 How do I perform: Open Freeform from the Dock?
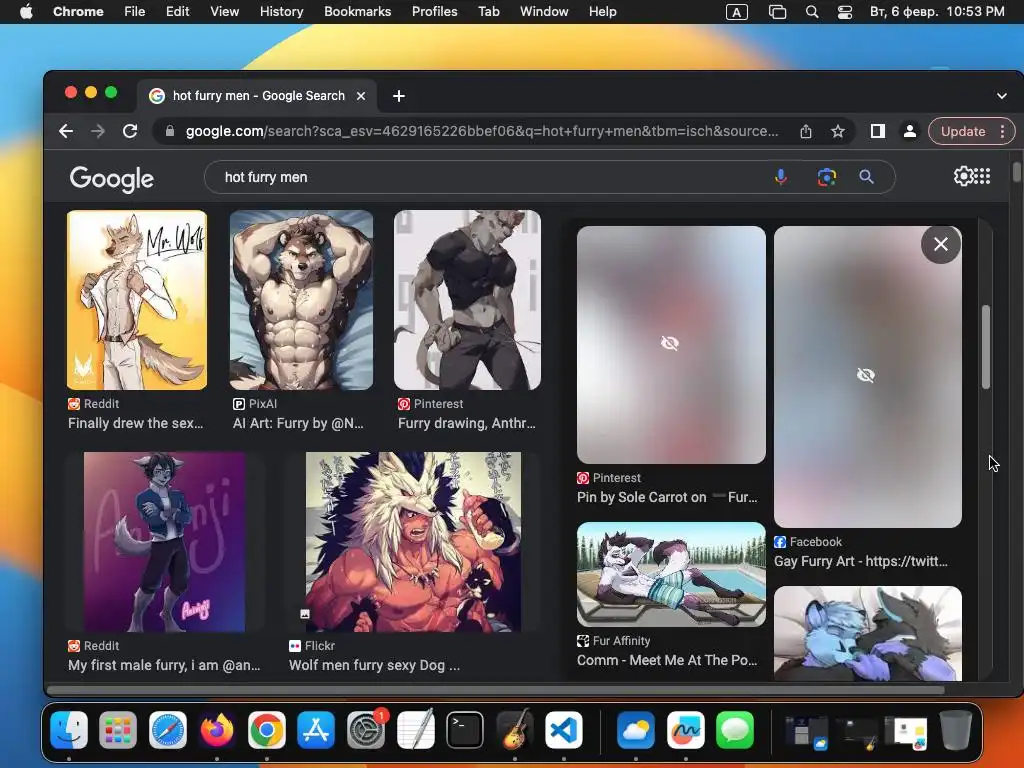coord(686,729)
